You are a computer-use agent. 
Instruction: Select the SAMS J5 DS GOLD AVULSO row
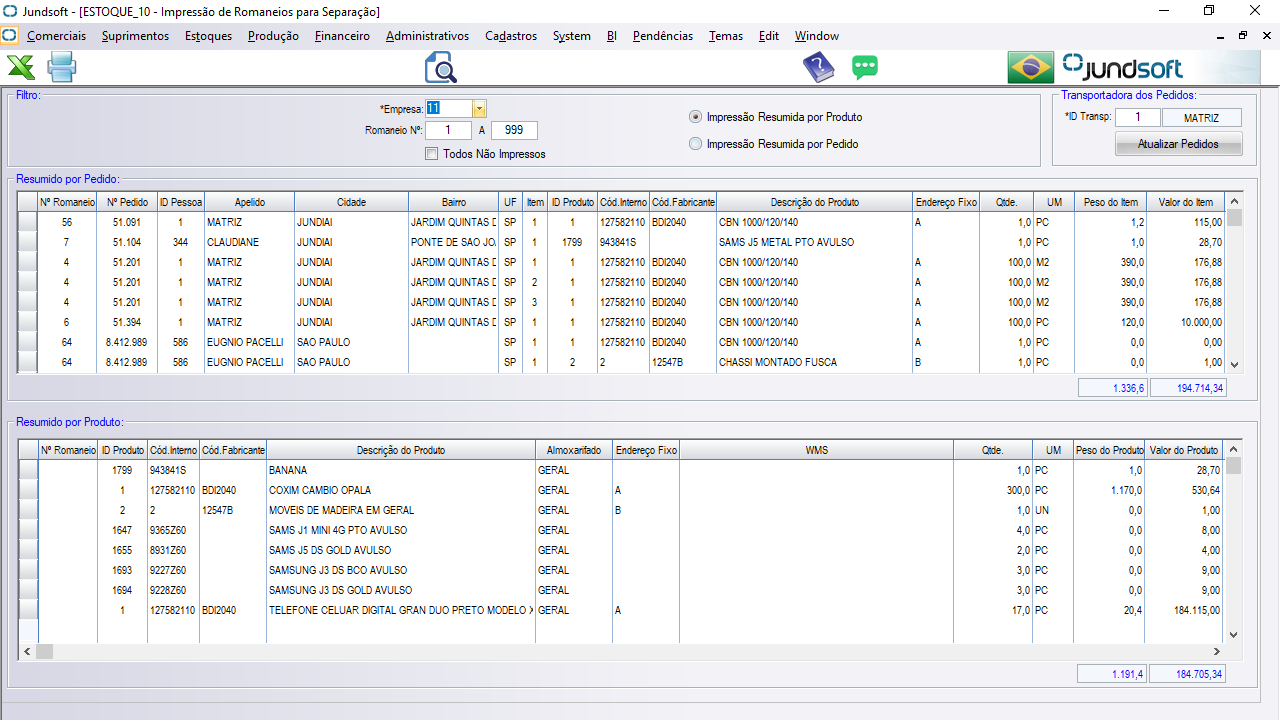point(623,550)
